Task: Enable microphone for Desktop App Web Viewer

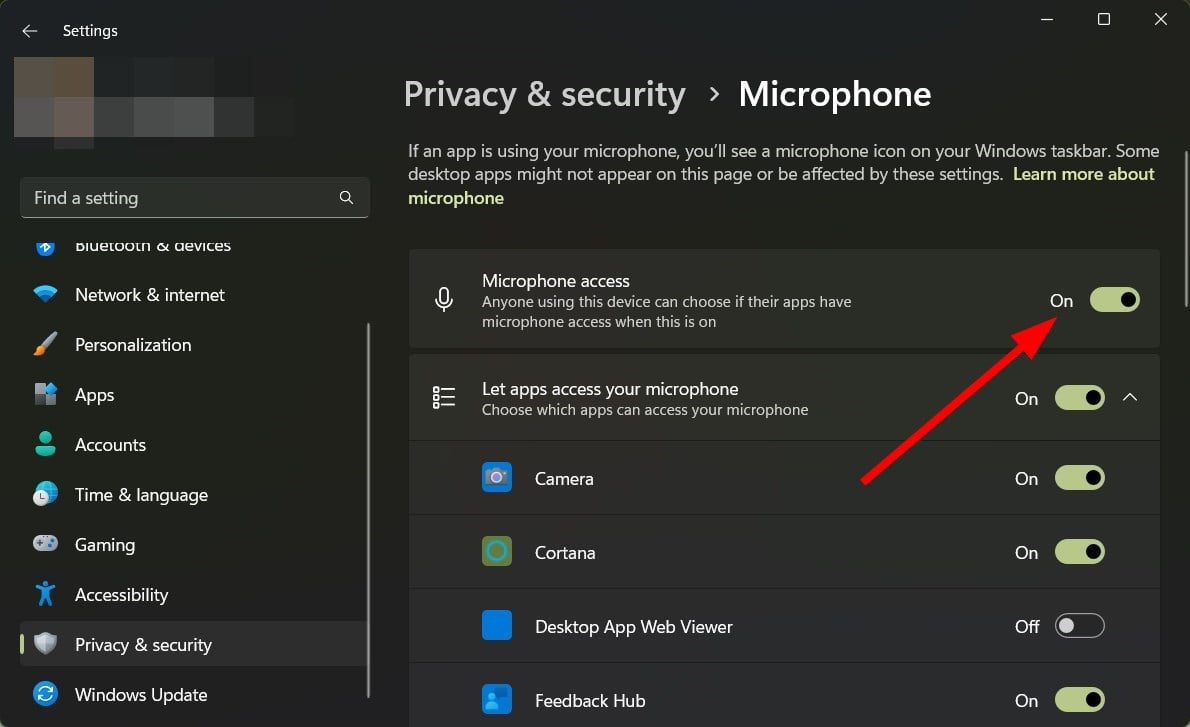Action: [x=1080, y=626]
